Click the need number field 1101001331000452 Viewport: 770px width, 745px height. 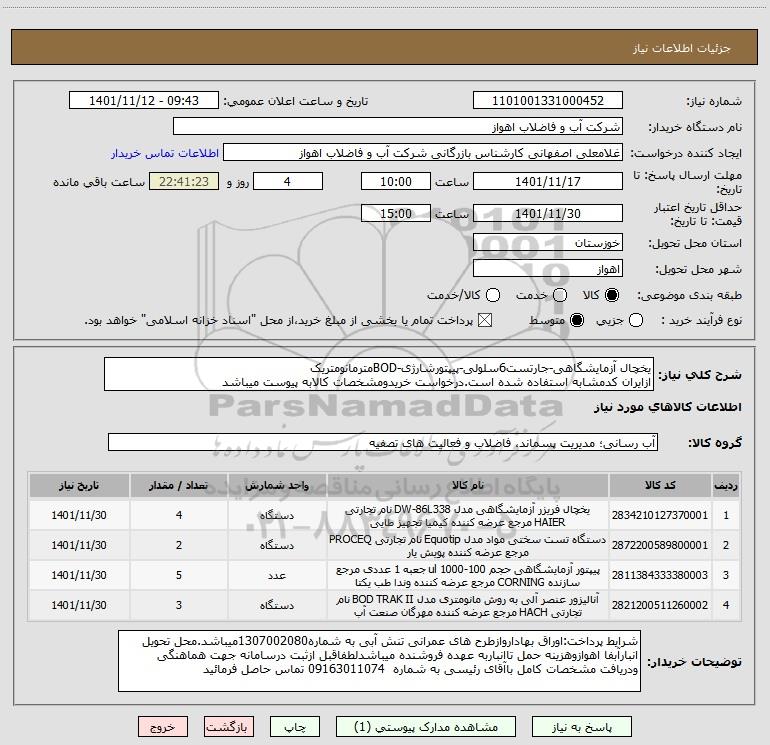[548, 101]
